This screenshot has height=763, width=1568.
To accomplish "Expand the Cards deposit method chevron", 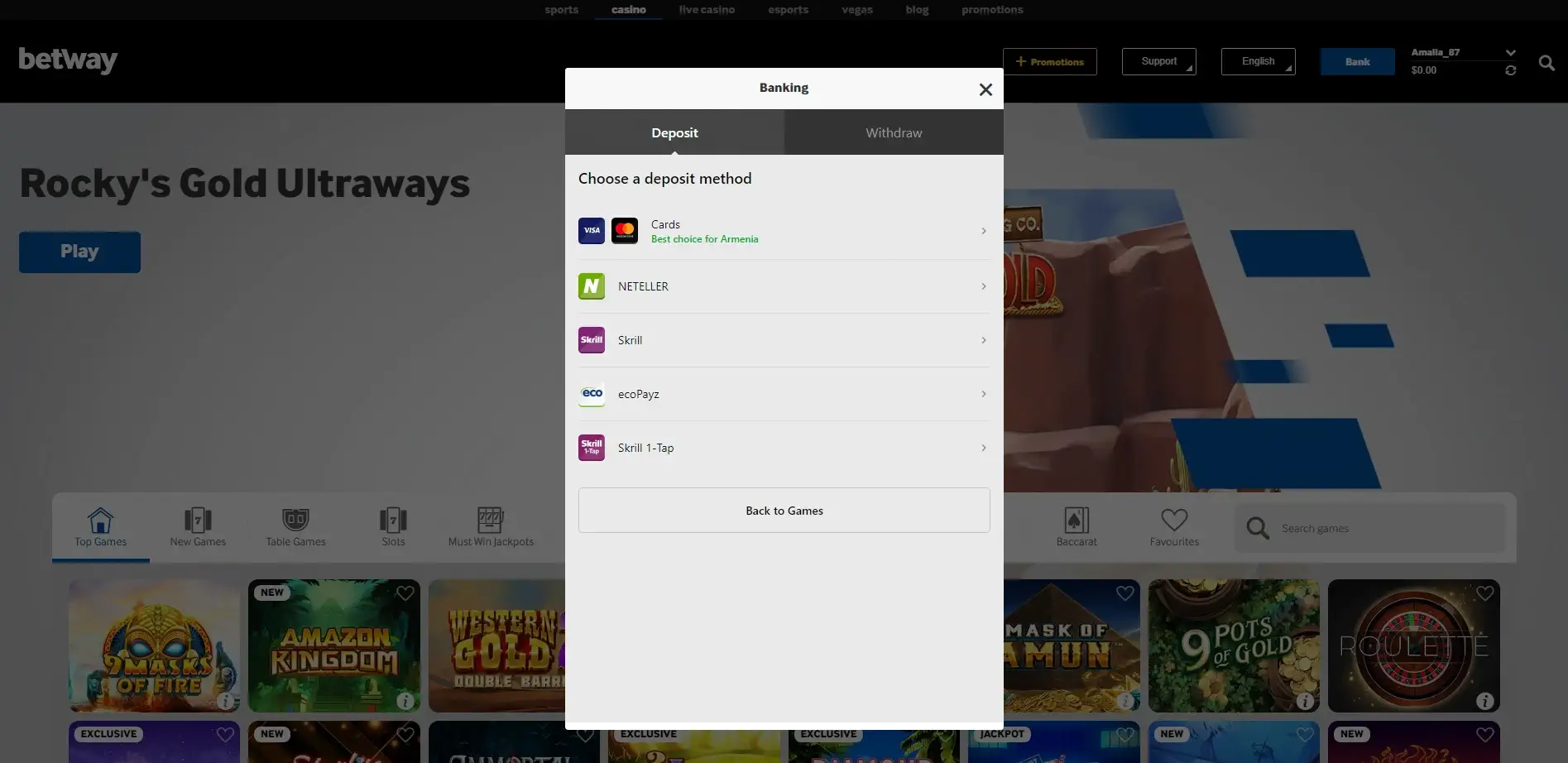I will tap(983, 231).
